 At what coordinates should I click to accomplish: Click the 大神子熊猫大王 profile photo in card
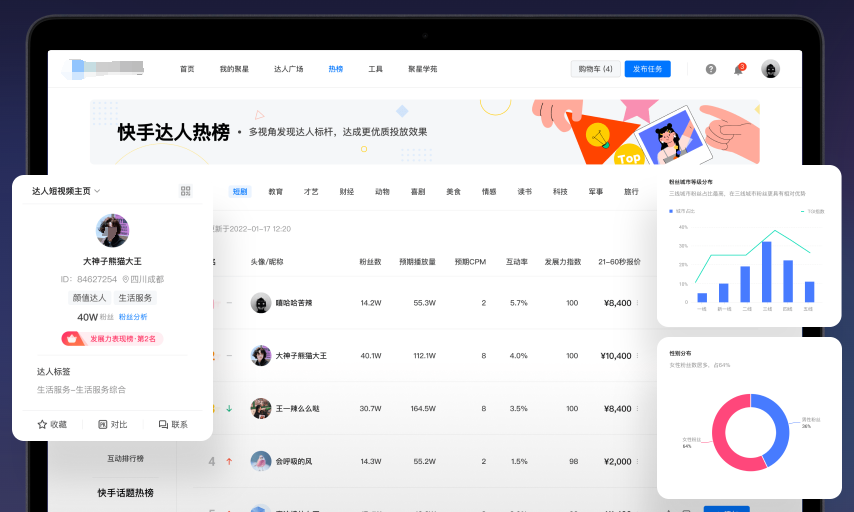(112, 230)
